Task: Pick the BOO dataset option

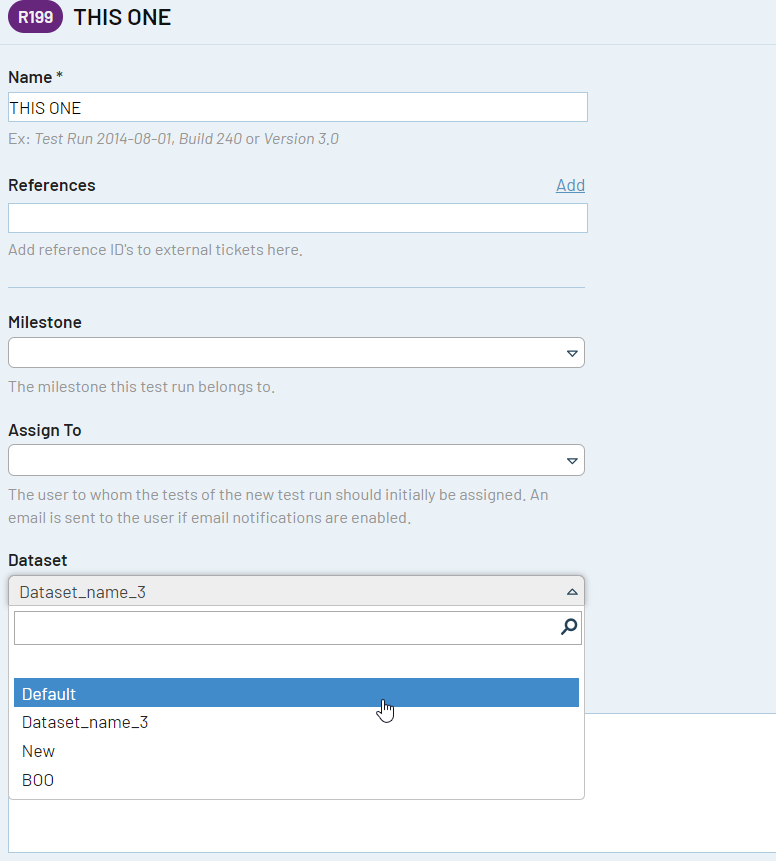Action: click(296, 780)
